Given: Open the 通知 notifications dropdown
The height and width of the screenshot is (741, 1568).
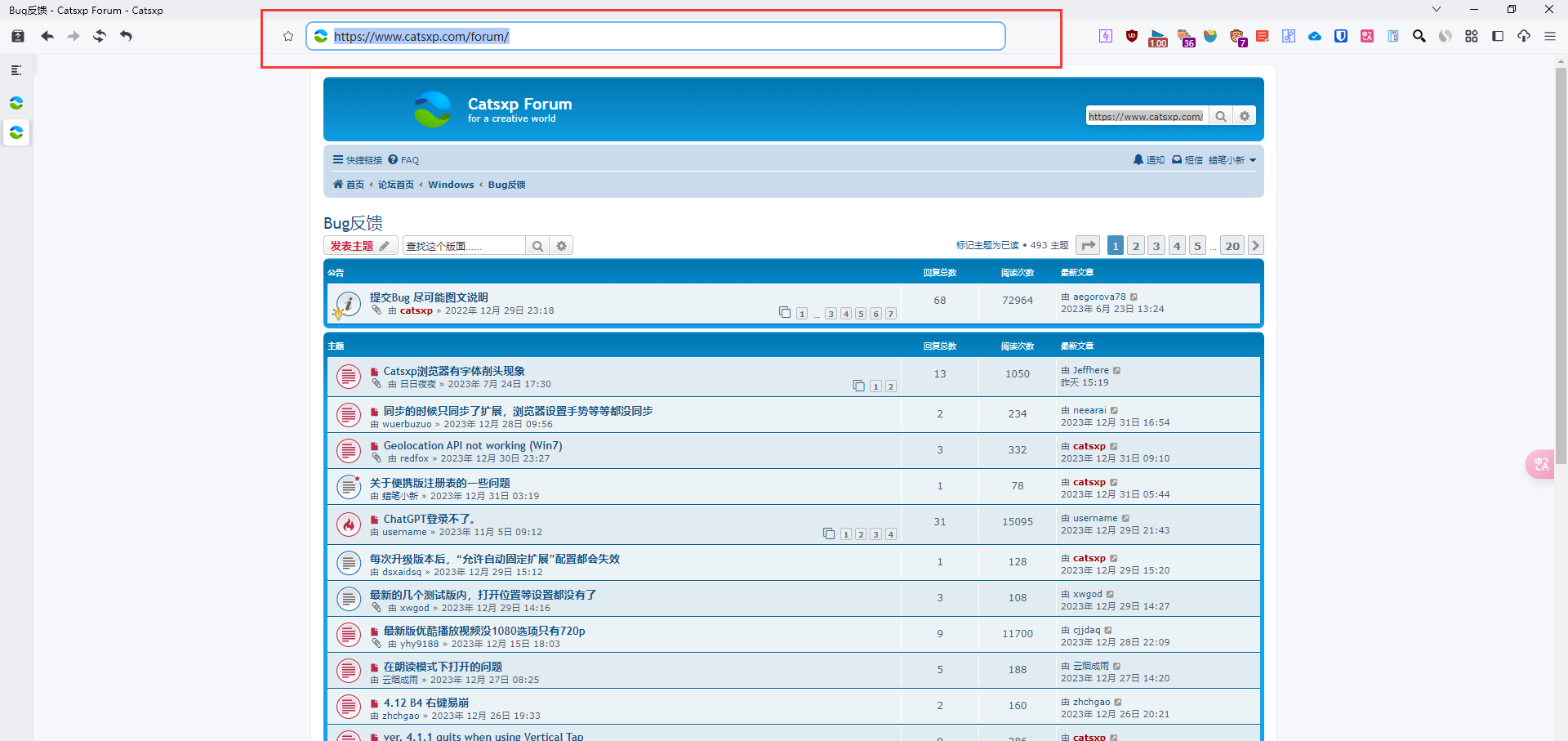Looking at the screenshot, I should point(1149,160).
